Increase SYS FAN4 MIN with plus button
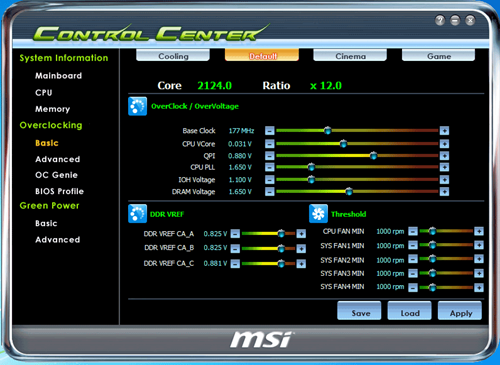This screenshot has width=500, height=365. coord(479,287)
